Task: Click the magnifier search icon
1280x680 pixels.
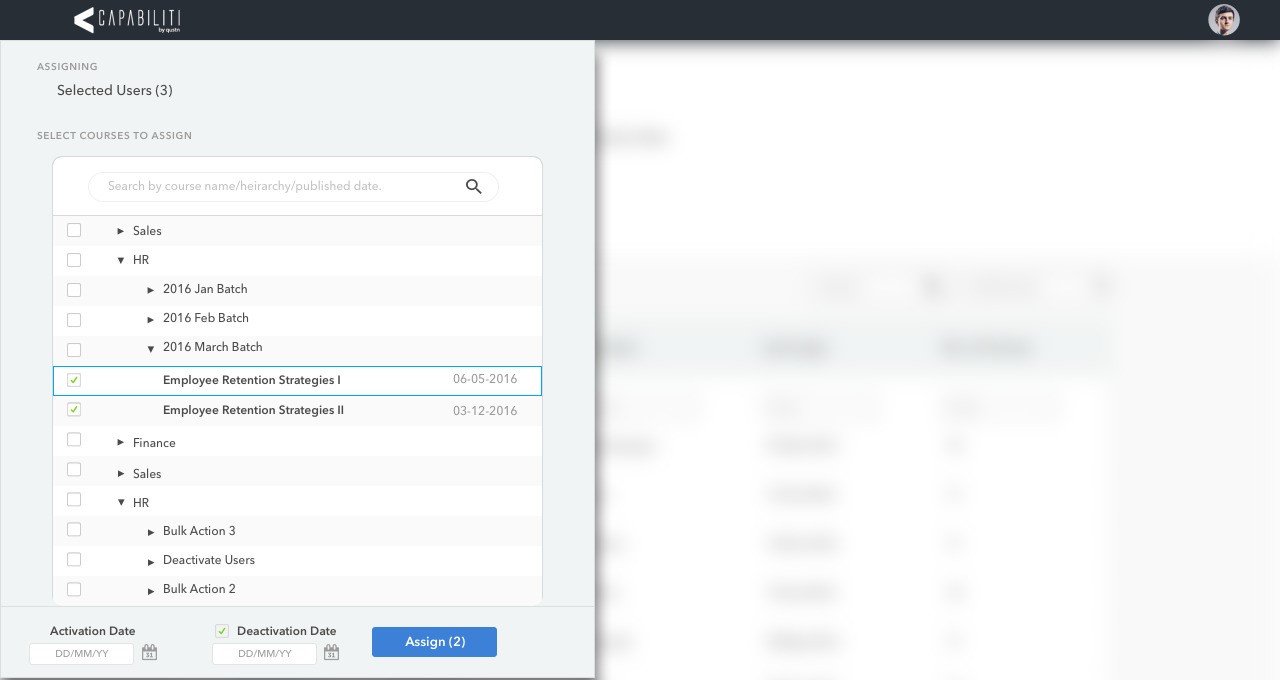Action: pos(474,186)
